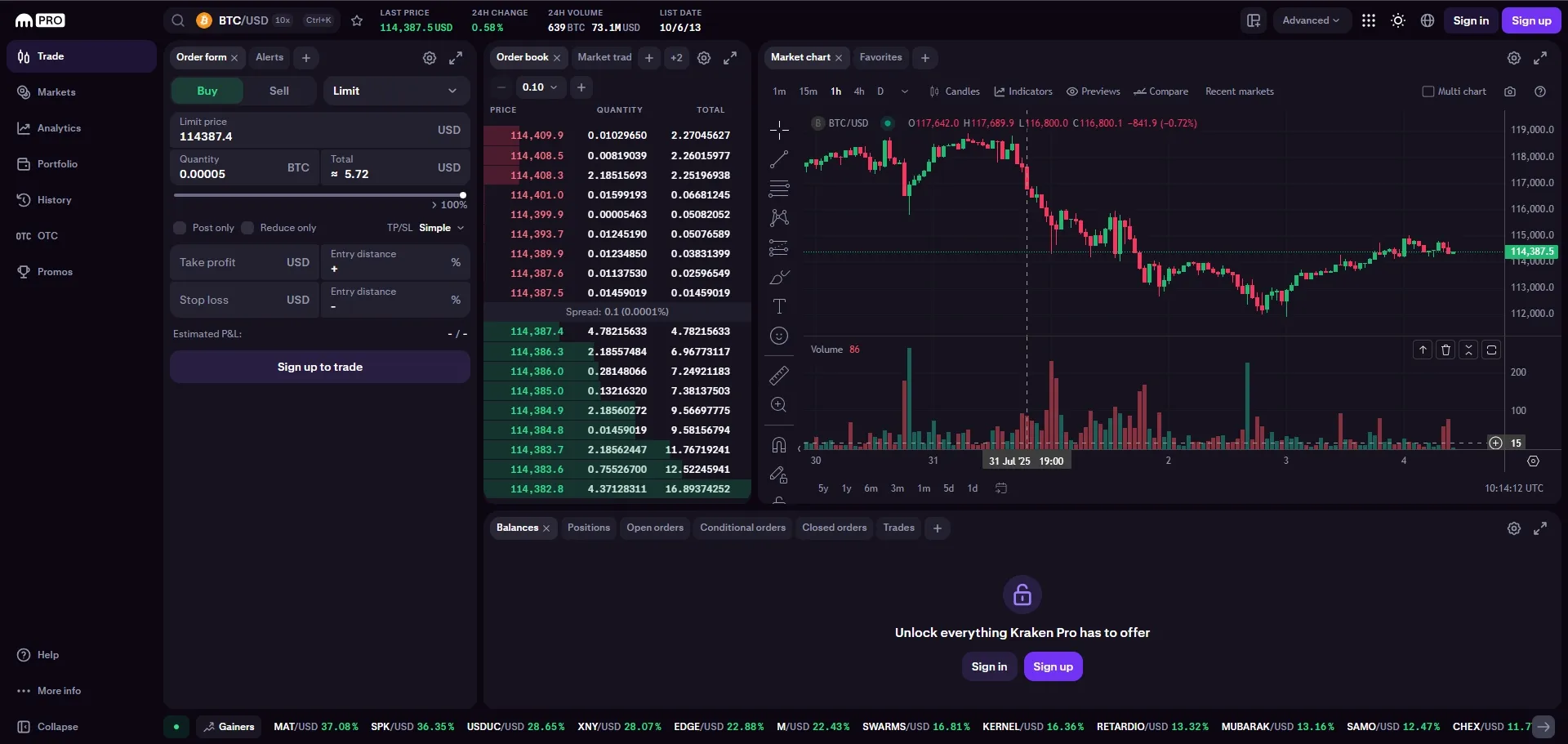
Task: Select the brush drawing tool
Action: pyautogui.click(x=779, y=278)
